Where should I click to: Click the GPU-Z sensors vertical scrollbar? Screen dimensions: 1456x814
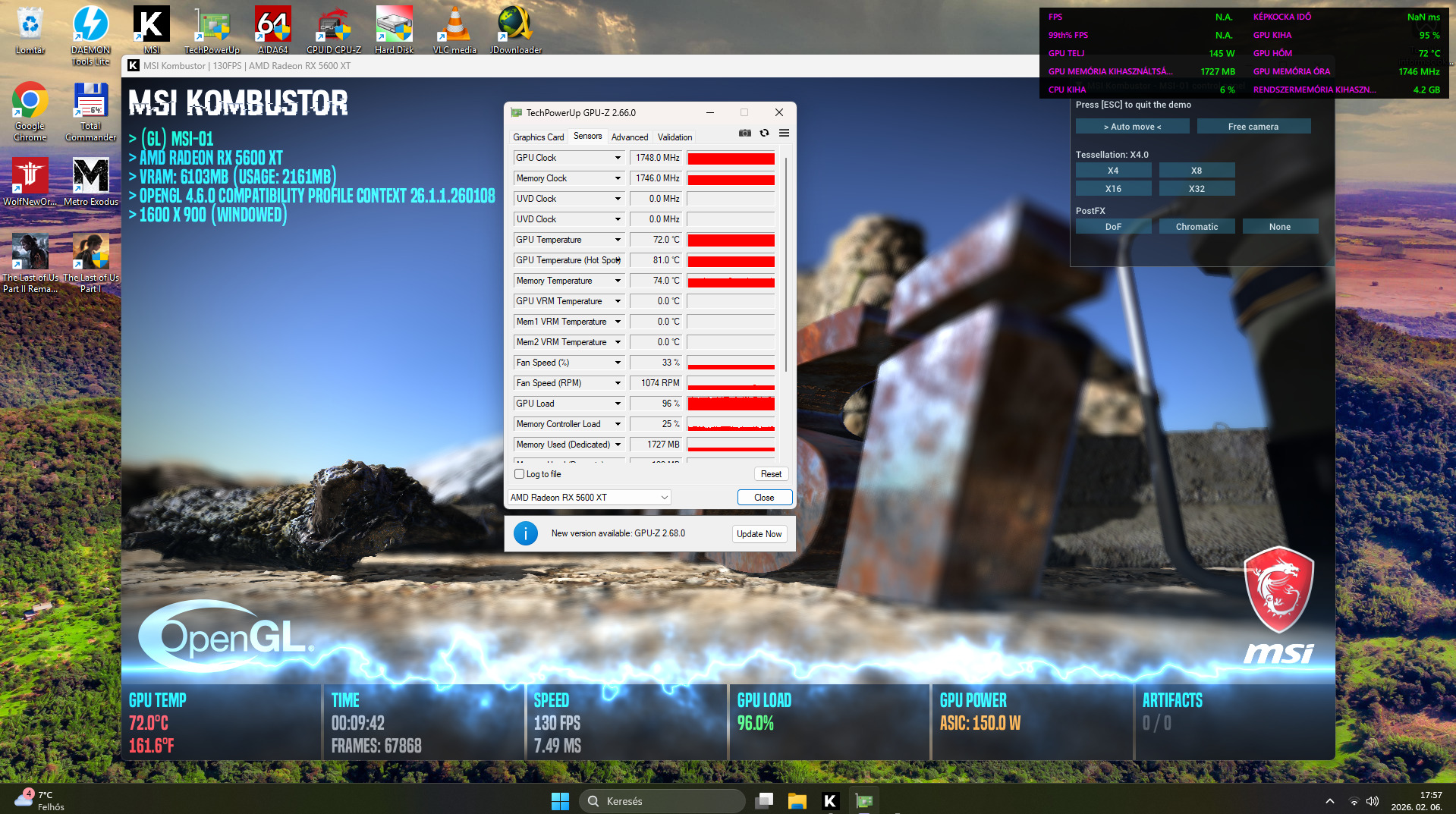tap(786, 266)
